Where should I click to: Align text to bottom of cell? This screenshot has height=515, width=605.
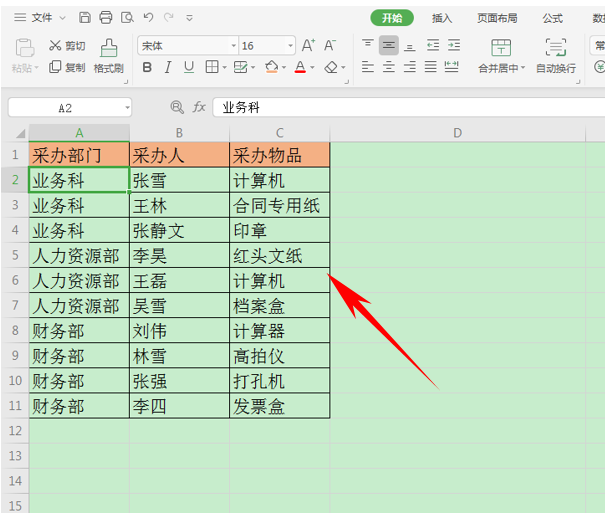pyautogui.click(x=409, y=46)
